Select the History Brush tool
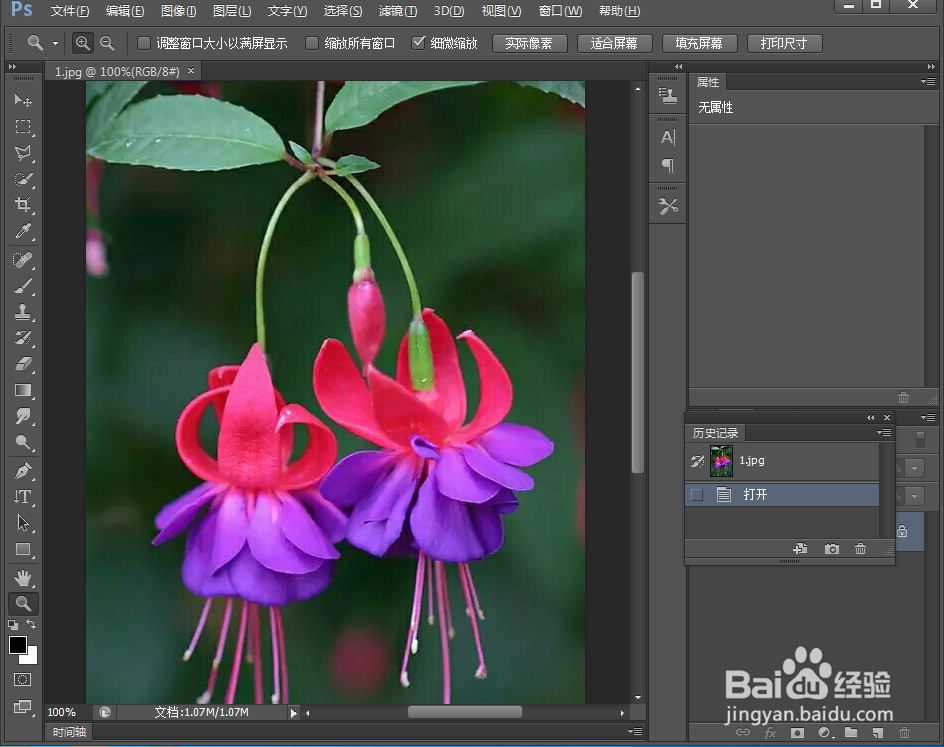Viewport: 944px width, 747px height. coord(23,338)
